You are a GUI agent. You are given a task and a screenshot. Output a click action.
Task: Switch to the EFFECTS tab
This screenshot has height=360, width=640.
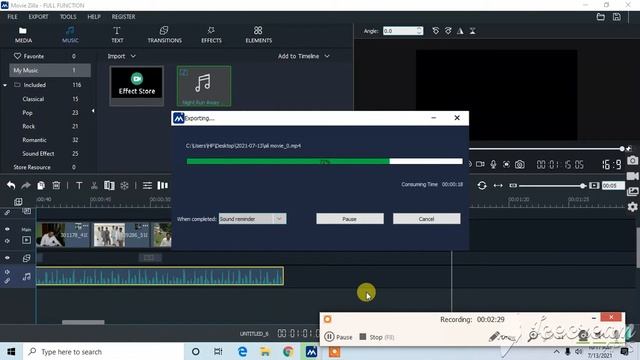pyautogui.click(x=211, y=35)
